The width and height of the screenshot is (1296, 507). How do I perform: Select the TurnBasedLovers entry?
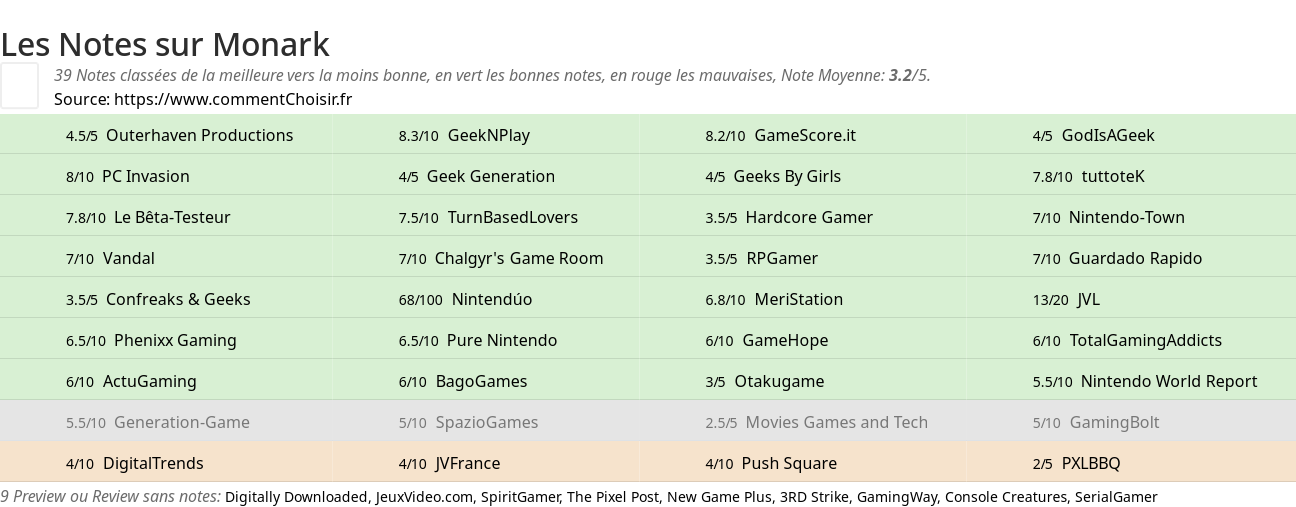[x=488, y=217]
